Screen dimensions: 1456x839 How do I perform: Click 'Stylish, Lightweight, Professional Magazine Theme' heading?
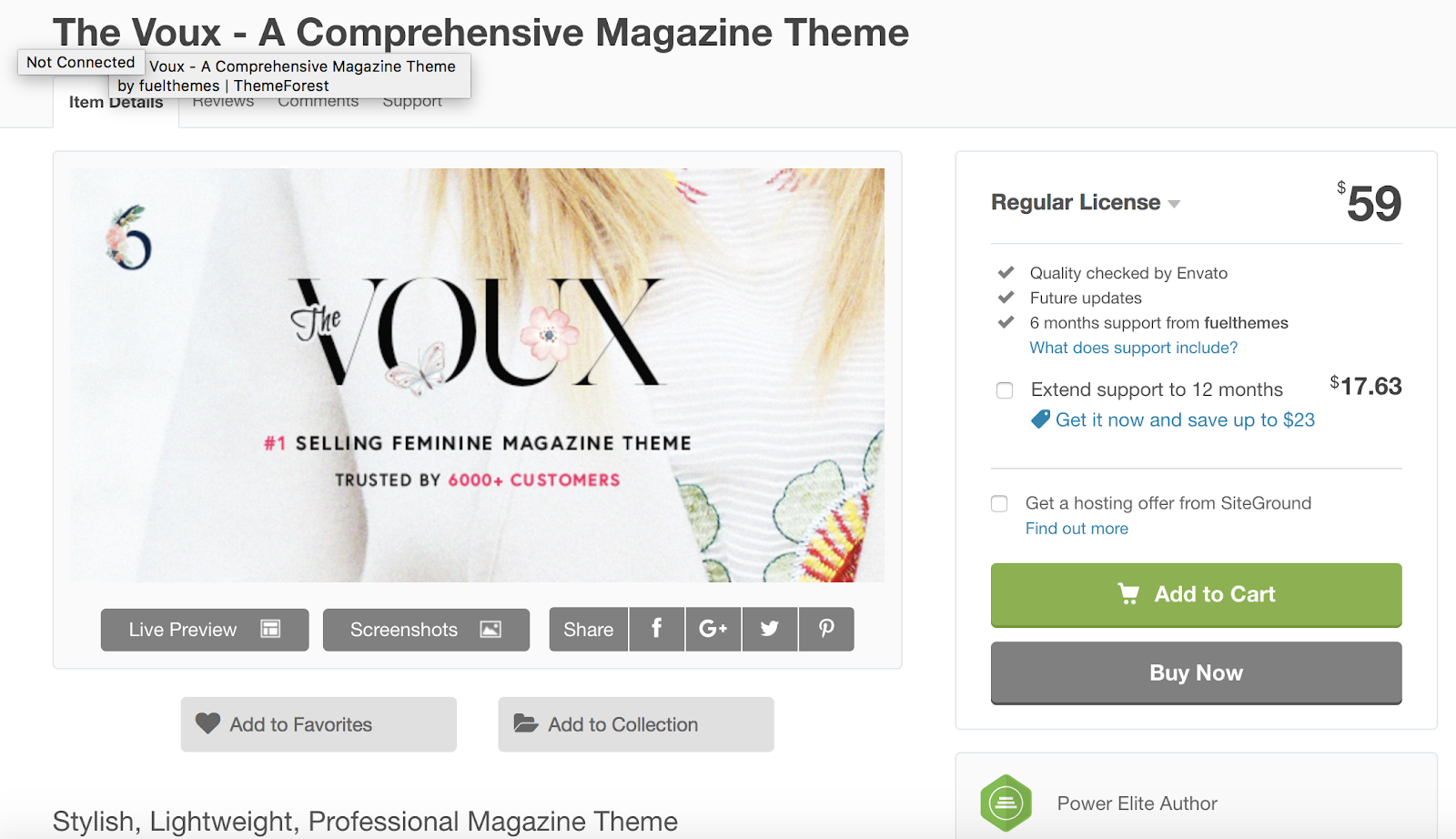[x=365, y=821]
